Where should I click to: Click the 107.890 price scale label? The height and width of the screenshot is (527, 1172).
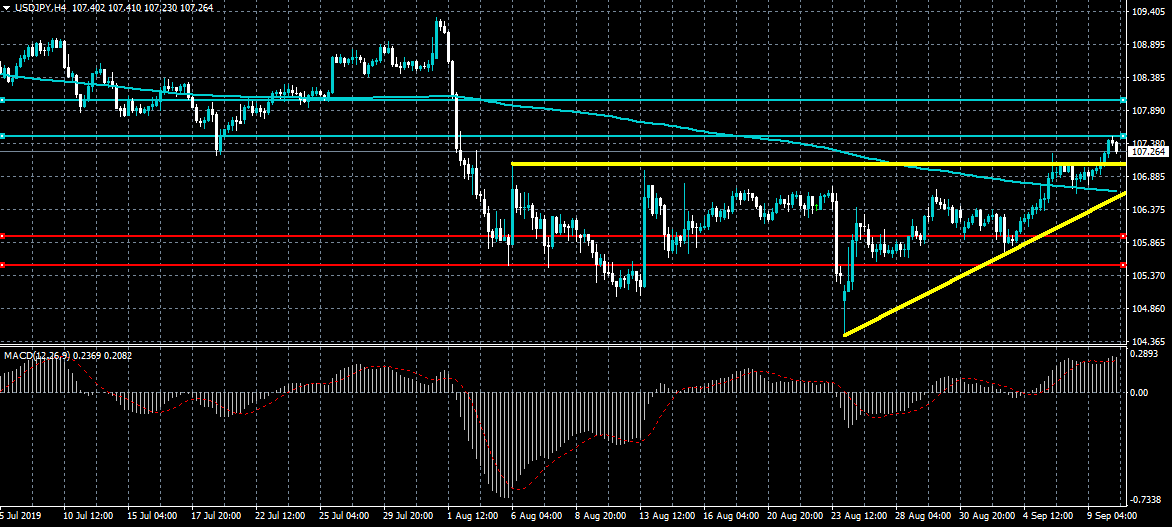[x=1148, y=111]
